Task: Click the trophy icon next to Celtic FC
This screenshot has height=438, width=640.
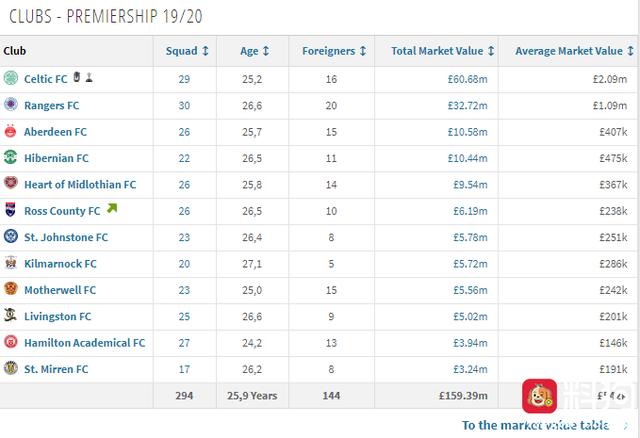Action: (x=89, y=77)
